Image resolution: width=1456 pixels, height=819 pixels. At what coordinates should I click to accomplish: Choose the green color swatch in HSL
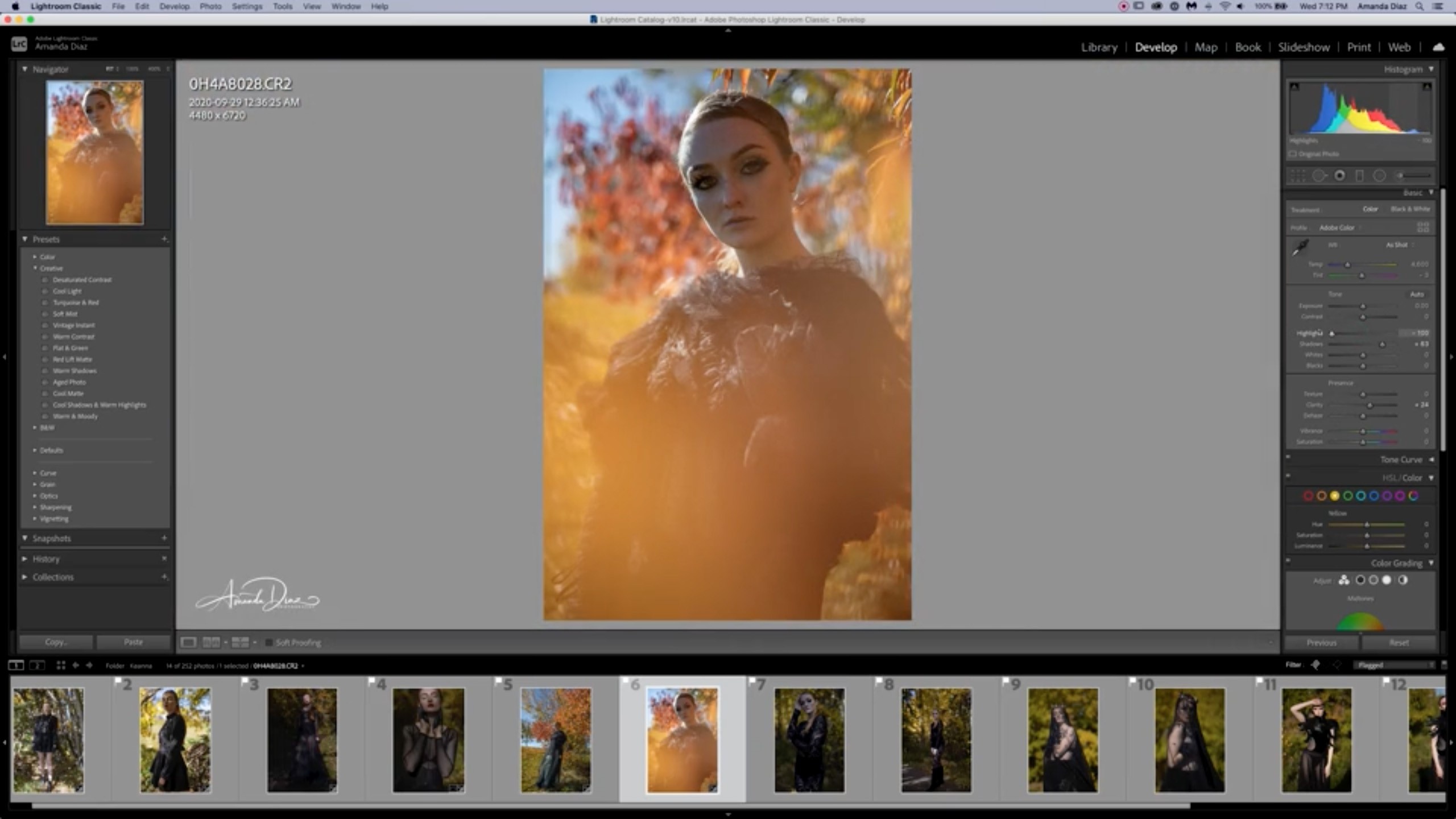(x=1347, y=496)
